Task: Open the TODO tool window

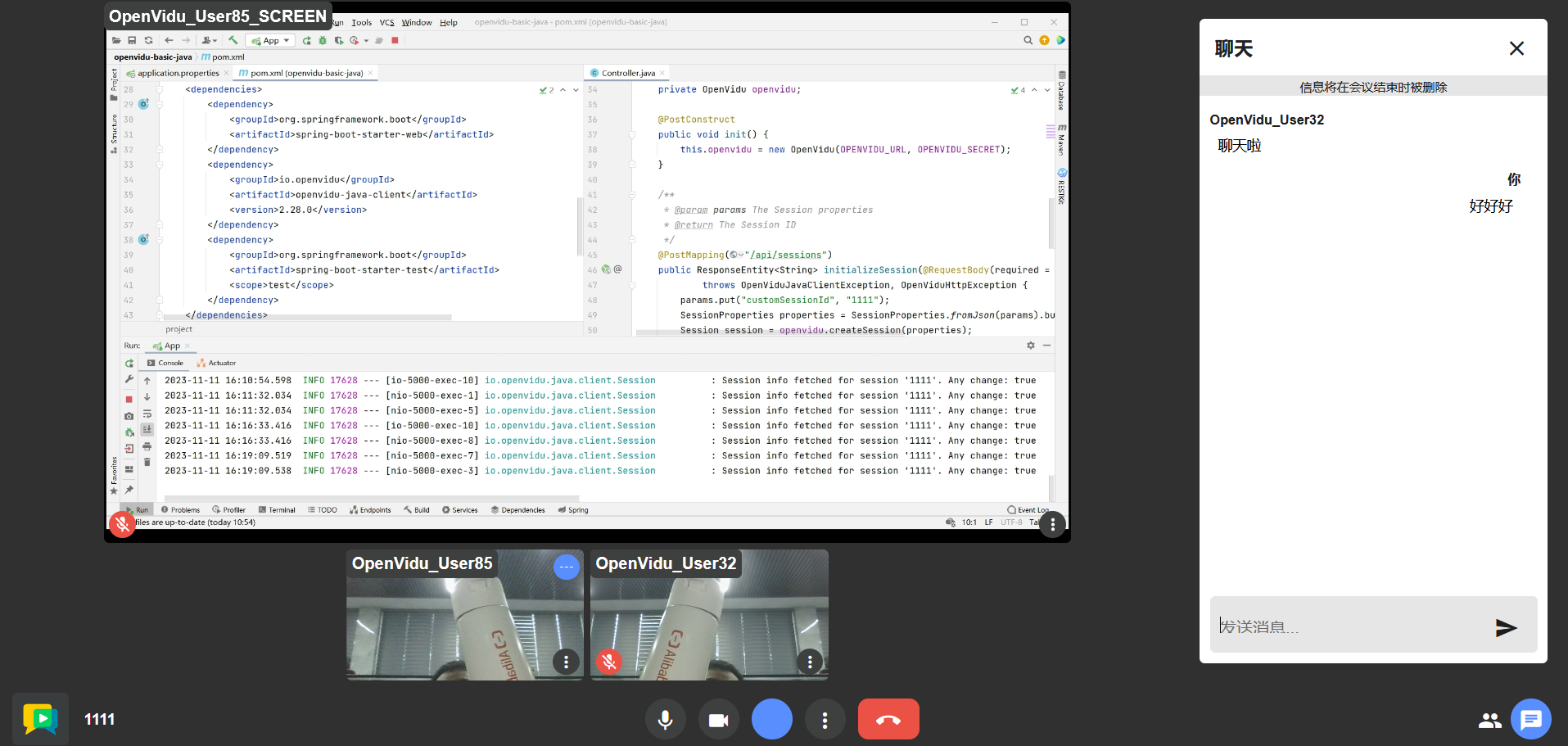Action: coord(323,509)
